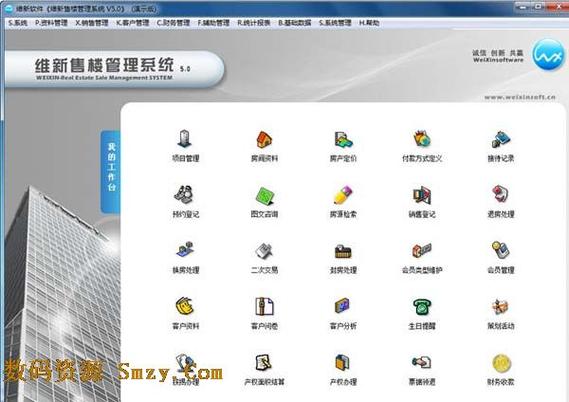The width and height of the screenshot is (569, 402).
Task: Open the P.资料管理 menu
Action: click(x=51, y=23)
